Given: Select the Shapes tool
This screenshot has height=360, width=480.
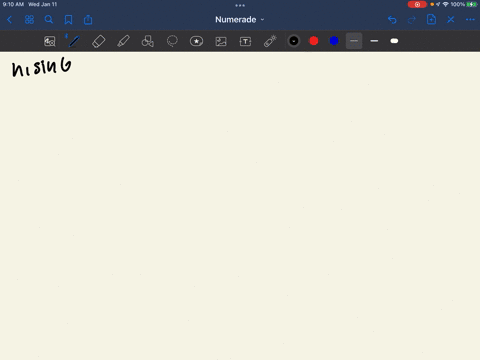Looking at the screenshot, I should point(148,41).
